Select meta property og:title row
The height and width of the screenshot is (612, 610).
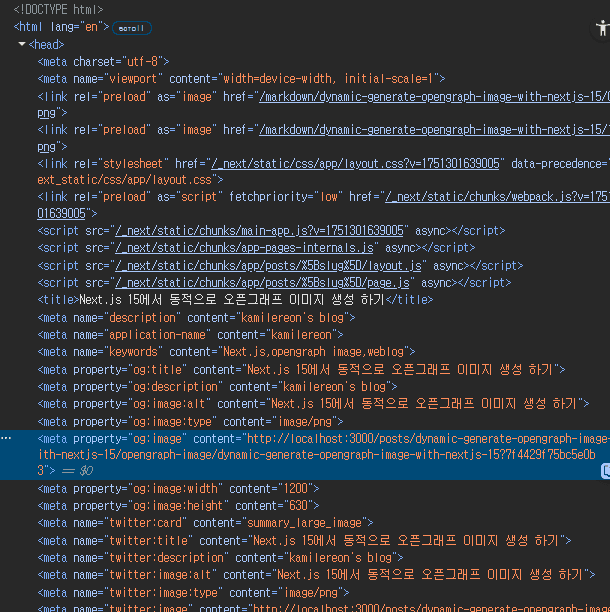[301, 369]
